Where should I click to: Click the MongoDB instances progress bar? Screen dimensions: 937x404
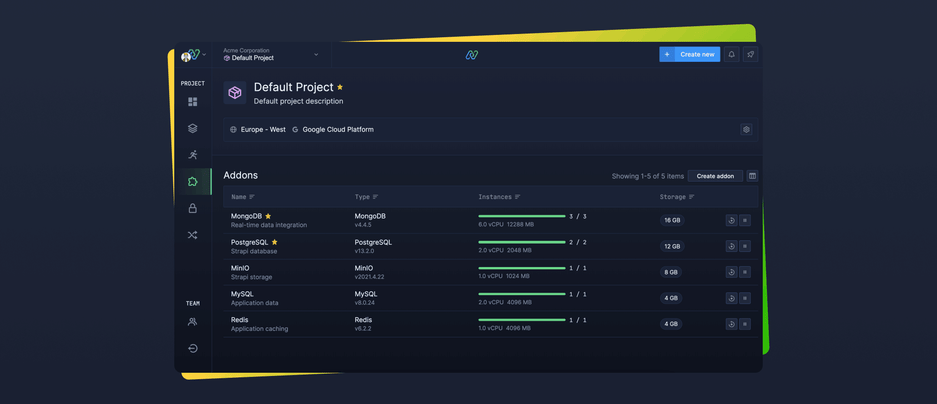point(522,216)
